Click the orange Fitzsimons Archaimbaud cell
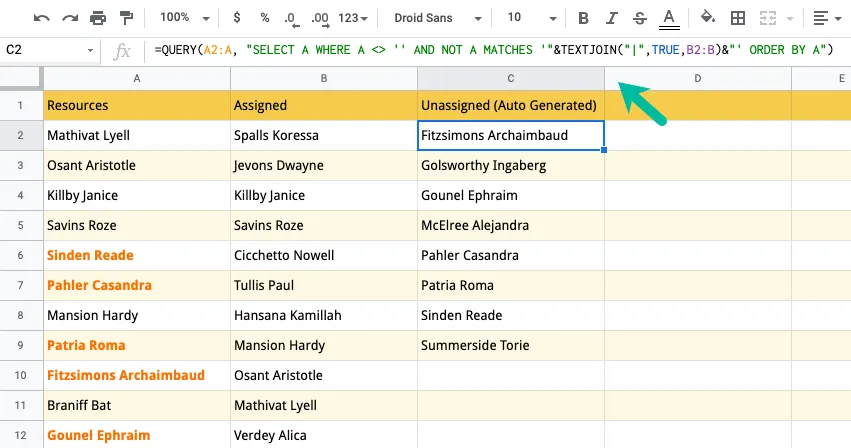The image size is (851, 448). point(137,375)
